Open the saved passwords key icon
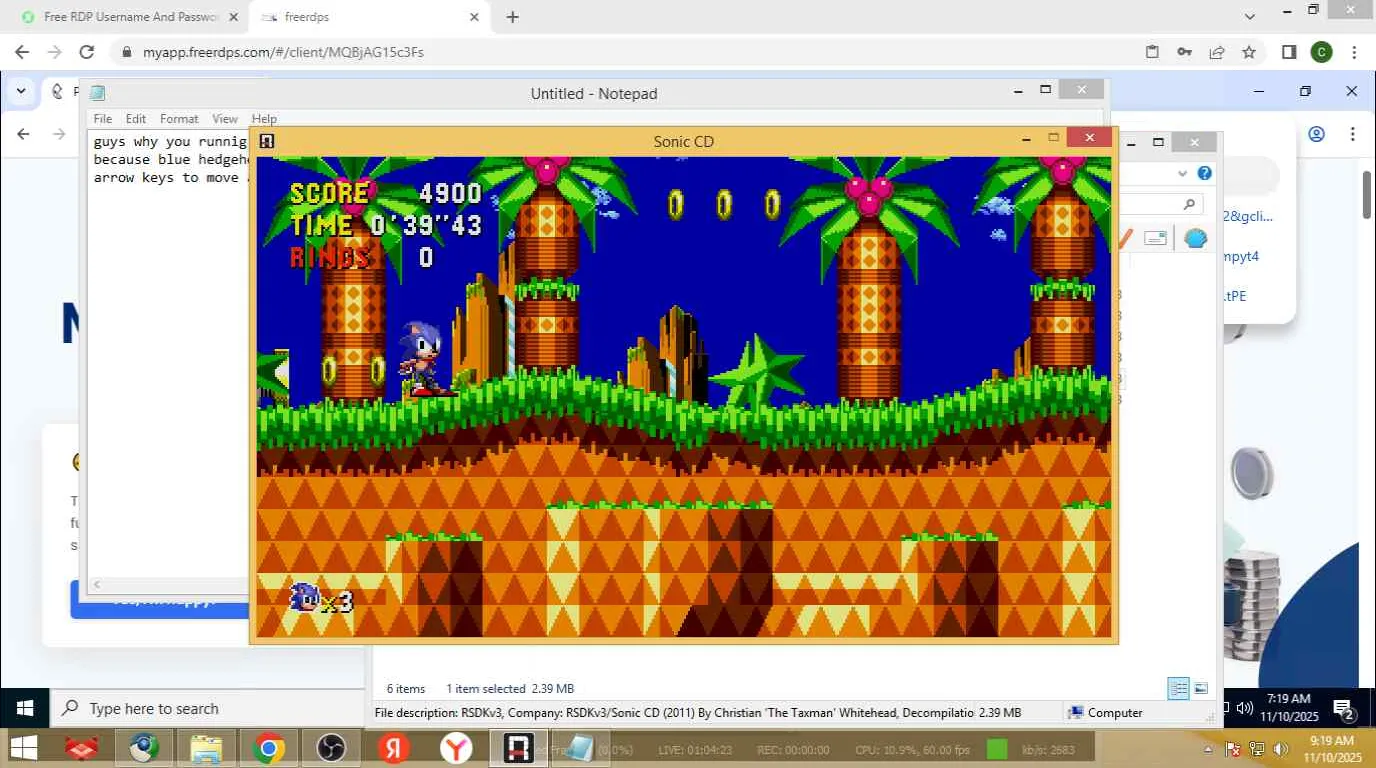Image resolution: width=1376 pixels, height=768 pixels. pyautogui.click(x=1184, y=52)
